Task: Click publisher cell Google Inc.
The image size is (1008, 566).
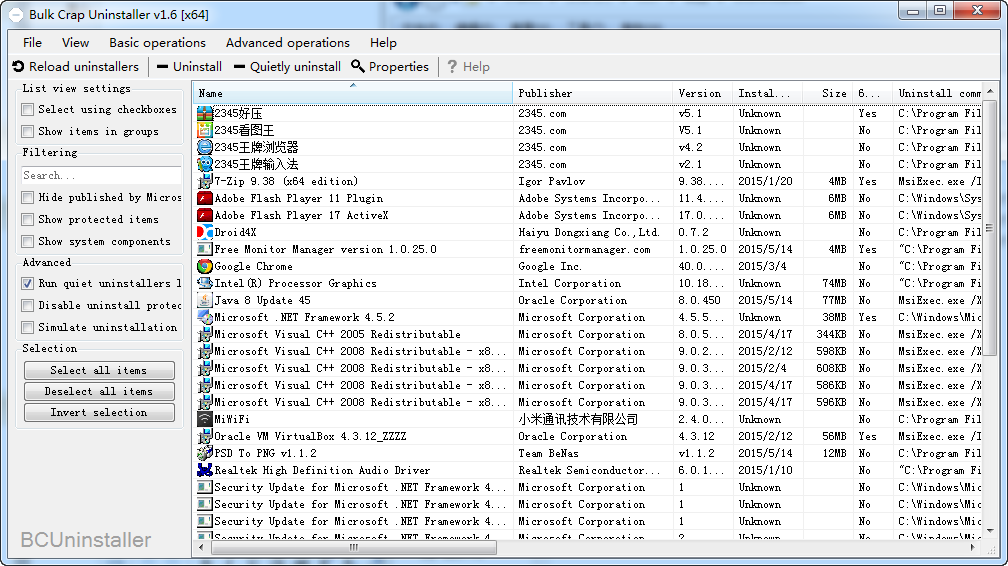Action: [x=550, y=266]
